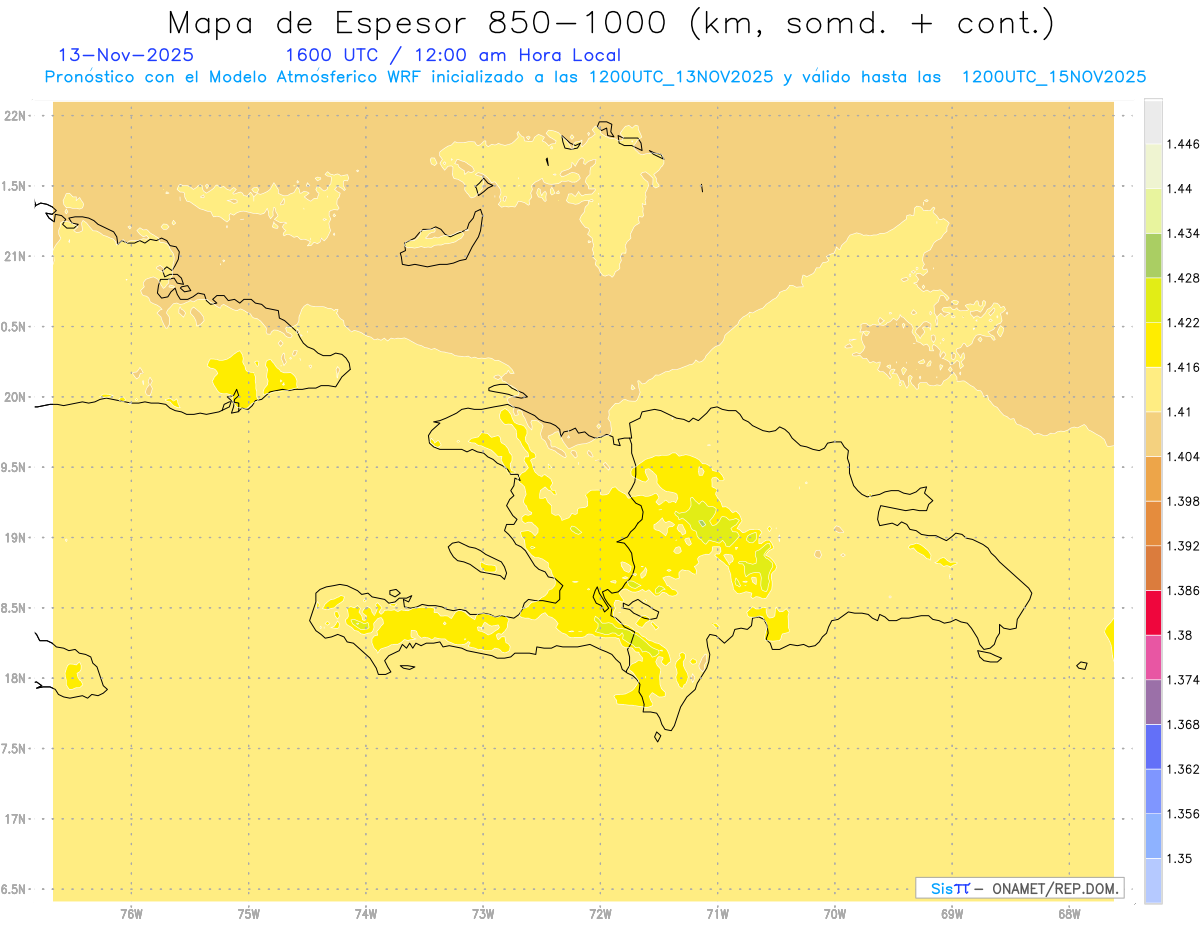
Task: Click the legend value '1.446'
Action: tap(1184, 144)
